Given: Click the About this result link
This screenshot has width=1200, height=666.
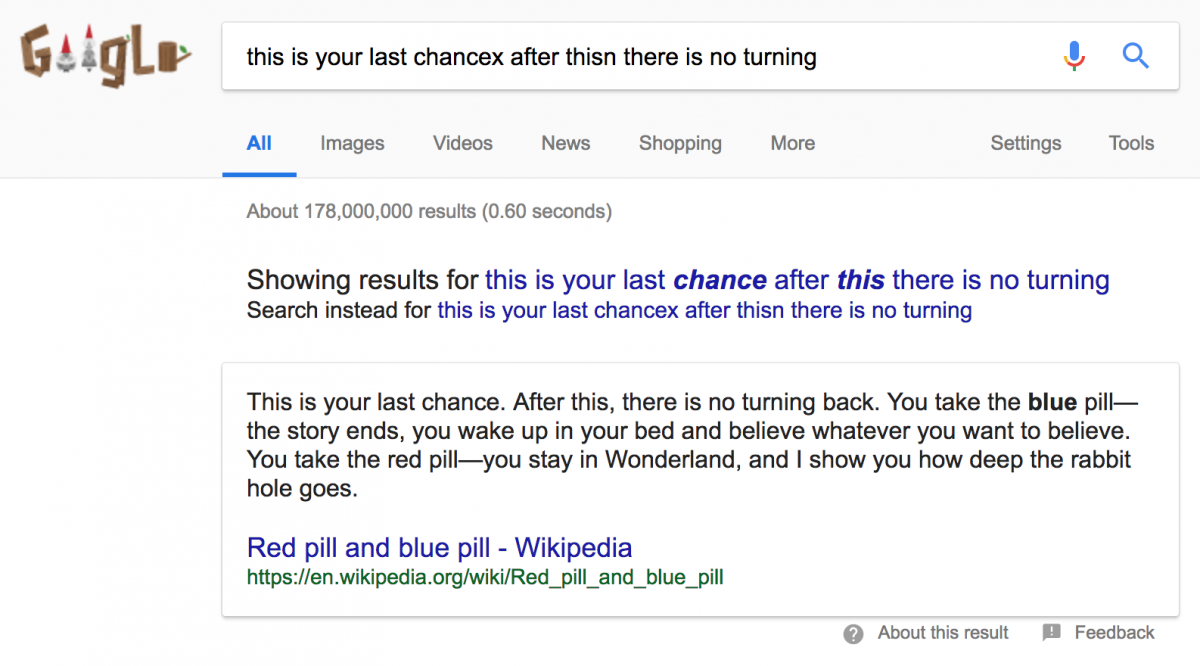Looking at the screenshot, I should (943, 633).
